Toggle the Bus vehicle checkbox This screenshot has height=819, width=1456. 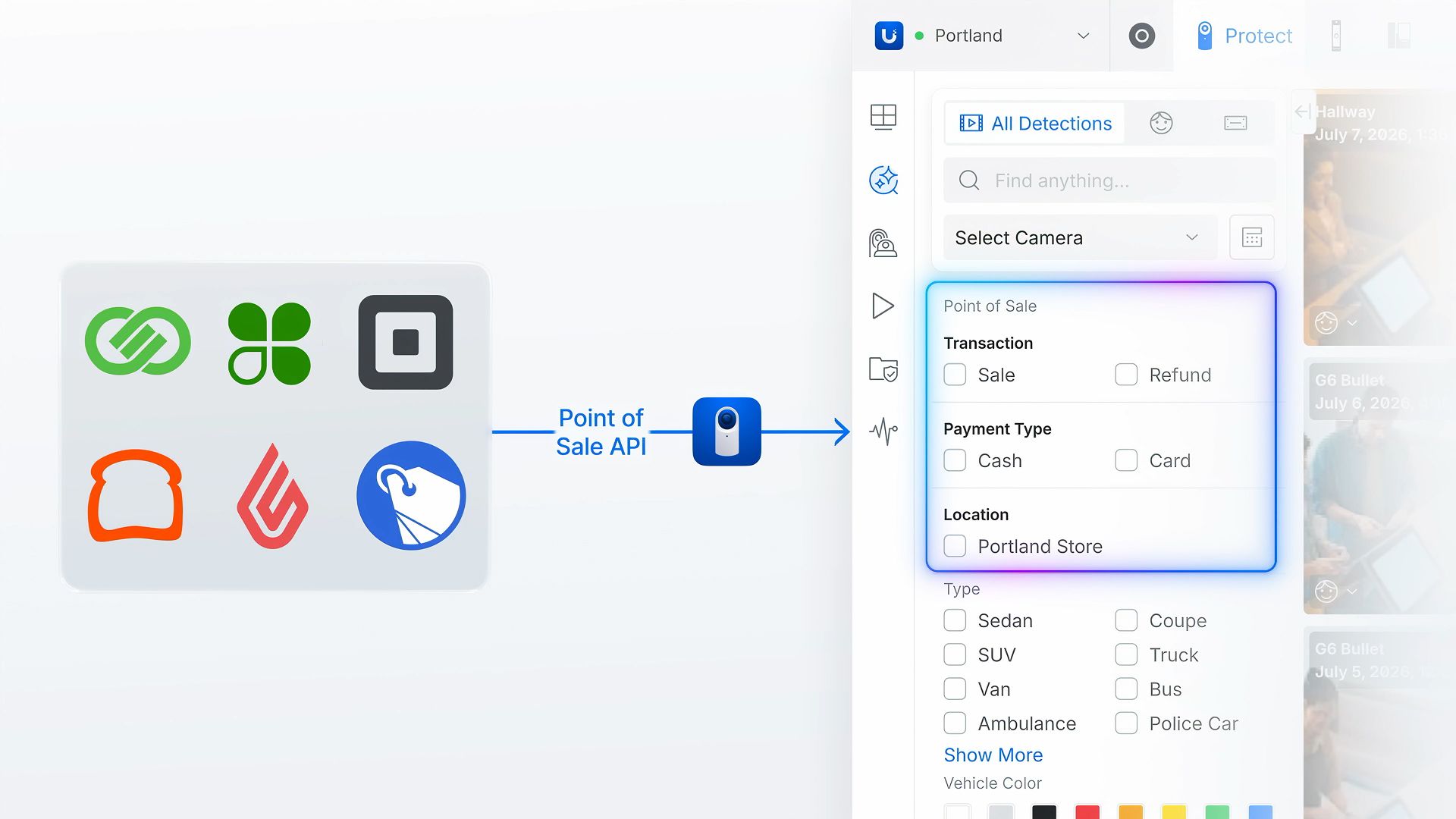coord(1126,689)
